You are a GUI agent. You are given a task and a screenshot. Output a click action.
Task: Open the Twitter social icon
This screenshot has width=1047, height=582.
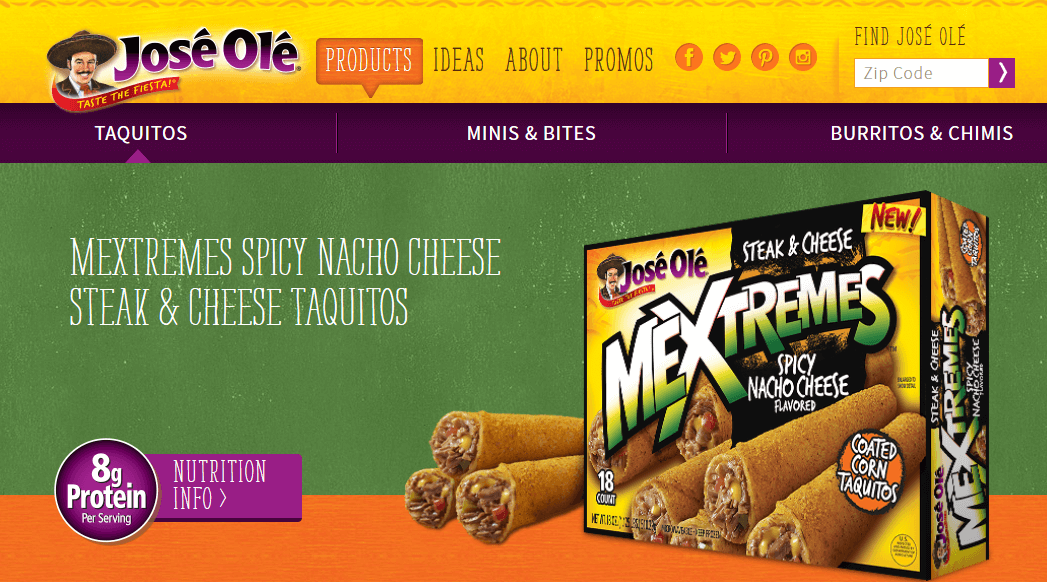point(726,57)
